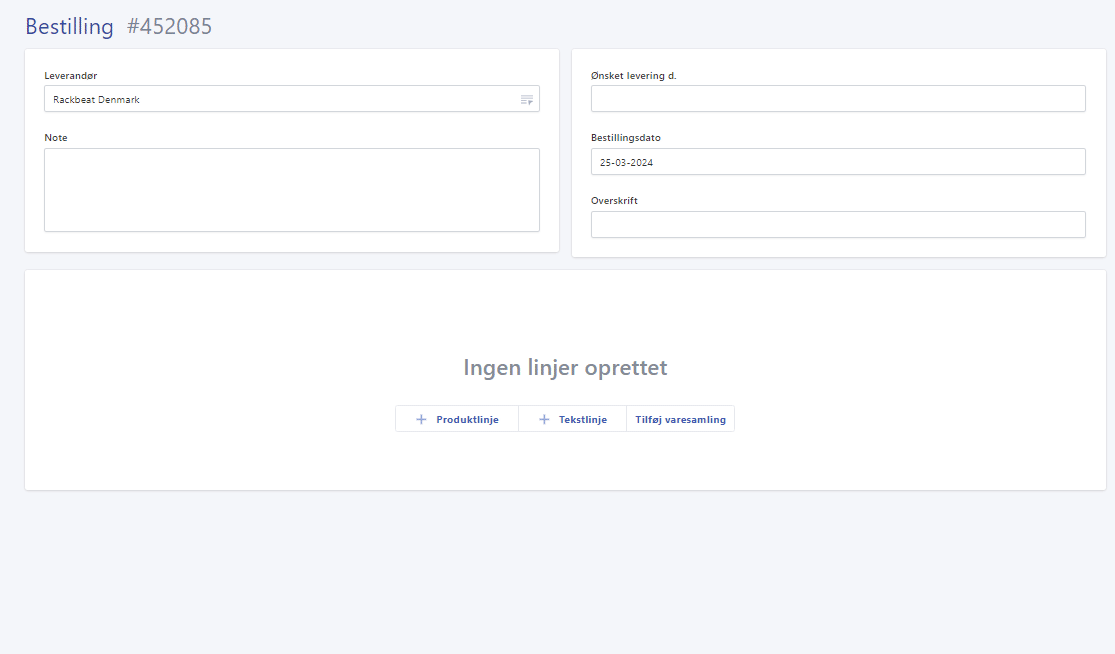Add a Tekstlinje to the order

[x=572, y=419]
